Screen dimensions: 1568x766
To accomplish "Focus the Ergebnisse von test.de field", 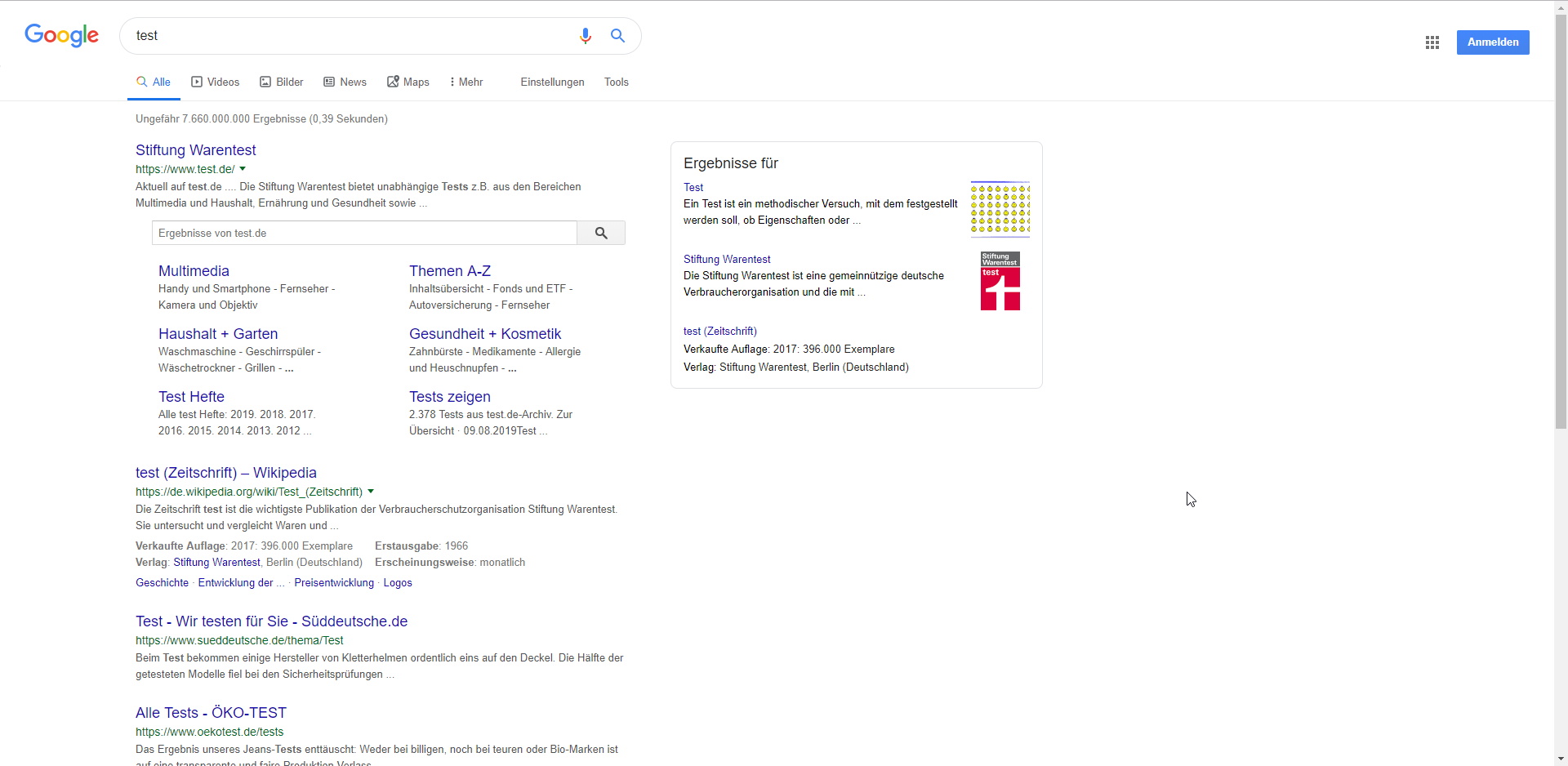I will [364, 233].
